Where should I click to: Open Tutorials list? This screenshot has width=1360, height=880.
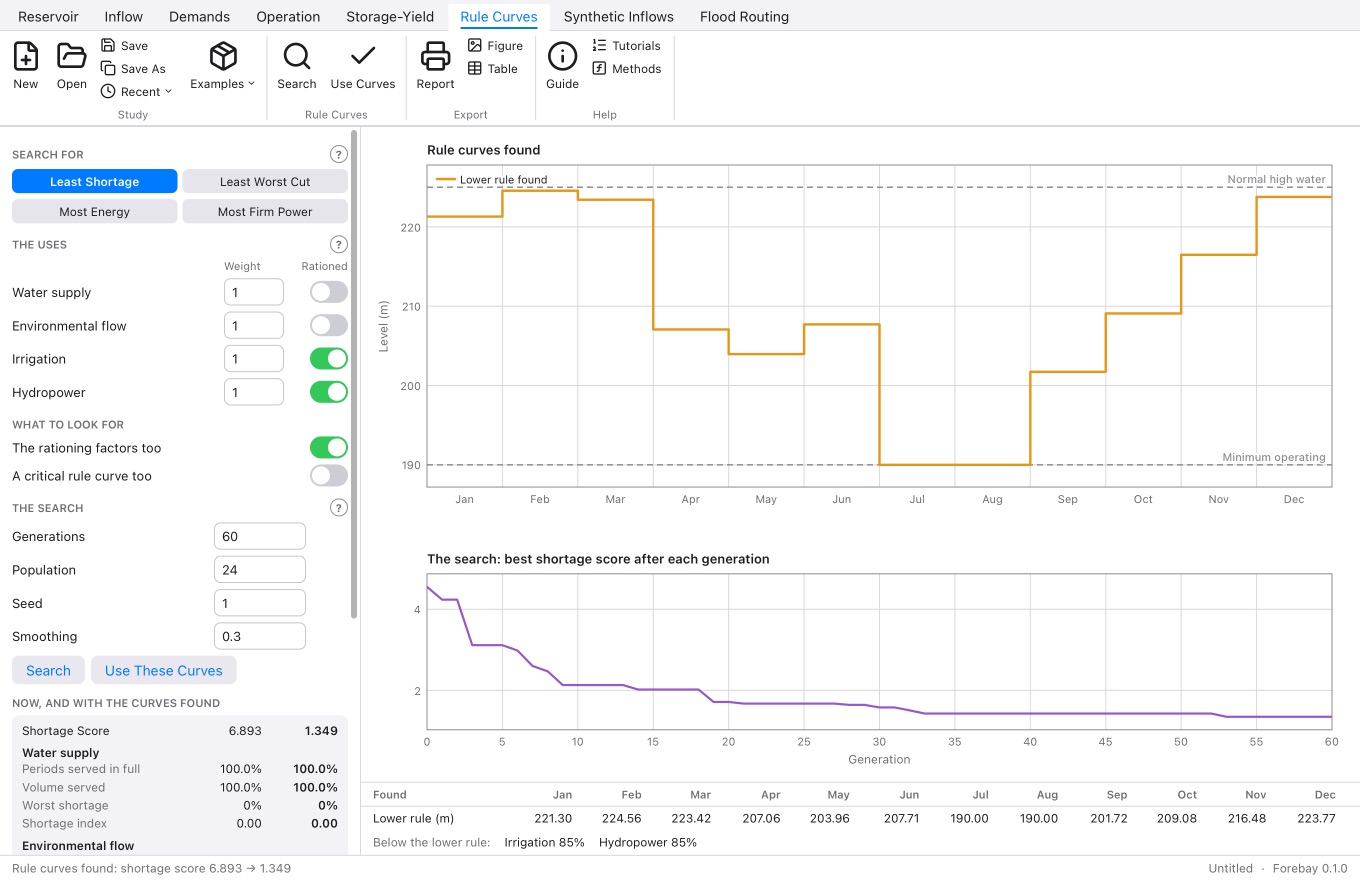[x=627, y=46]
